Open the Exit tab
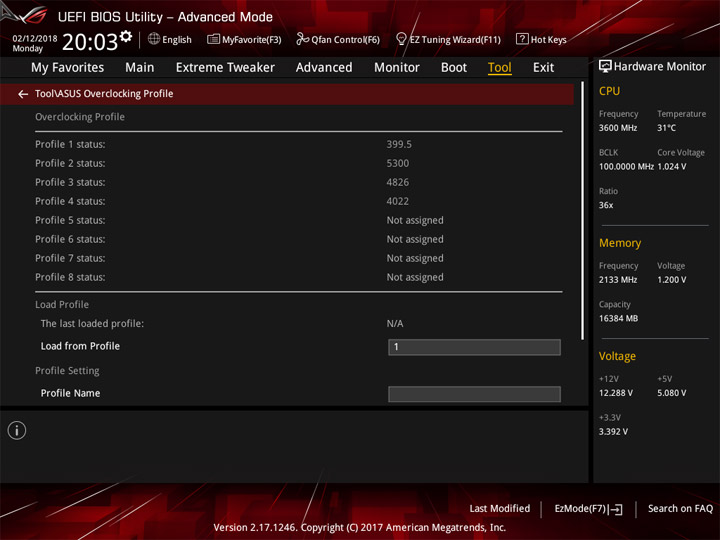The width and height of the screenshot is (720, 540). click(543, 68)
